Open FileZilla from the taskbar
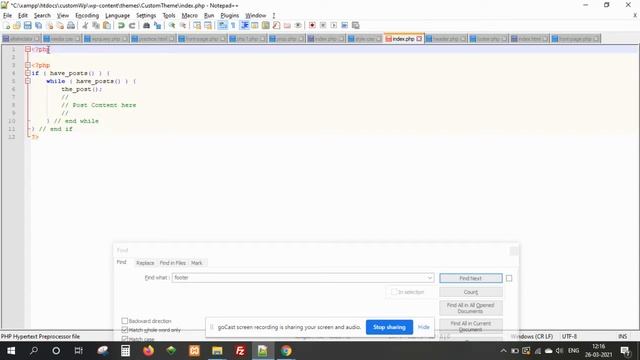640x360 pixels. click(240, 351)
